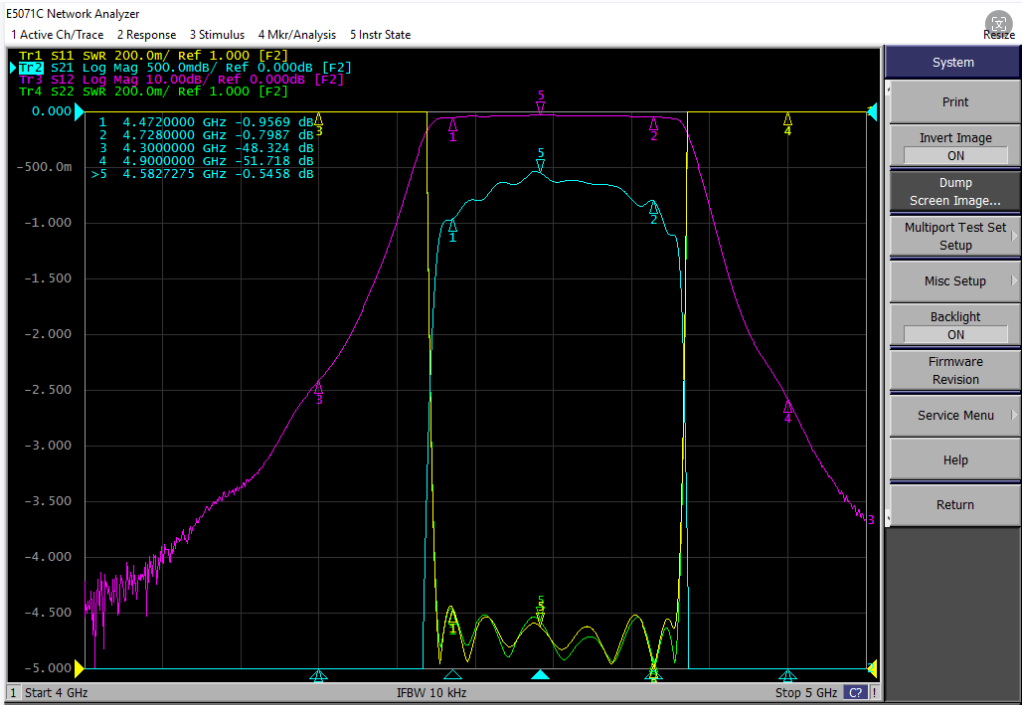Screen dimensions: 1022x705
Task: Click Dump Screen Image button
Action: 955,192
